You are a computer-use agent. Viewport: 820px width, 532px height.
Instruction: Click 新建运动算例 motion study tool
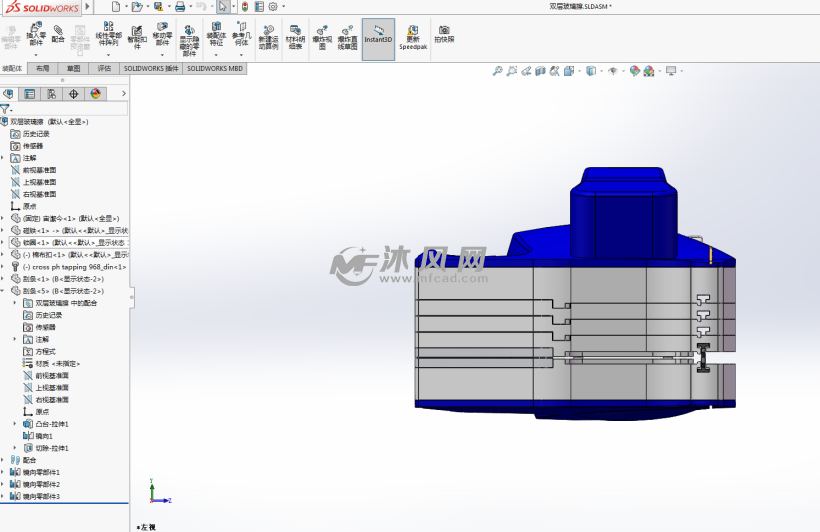(268, 37)
